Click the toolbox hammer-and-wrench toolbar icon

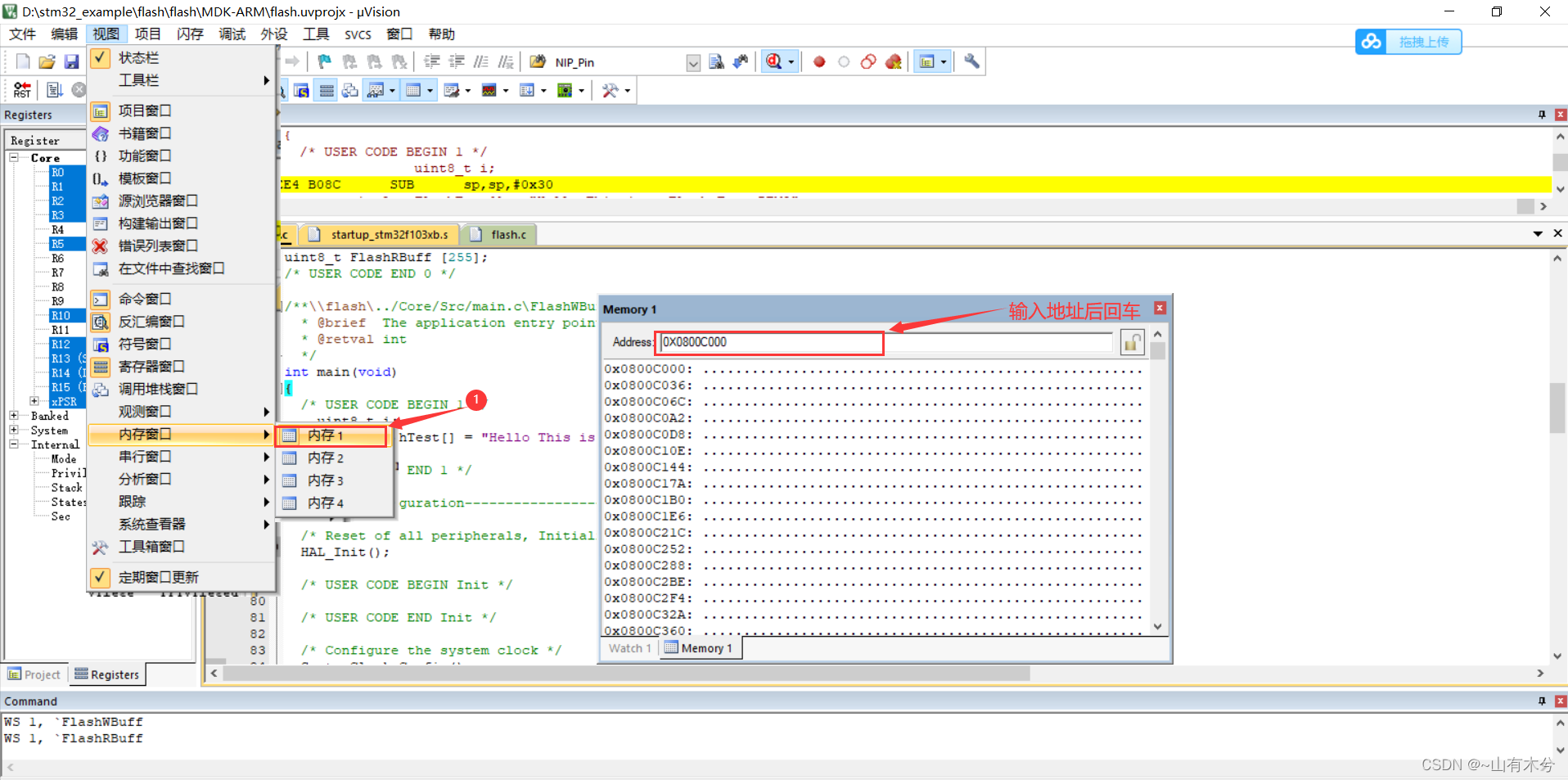pos(610,90)
